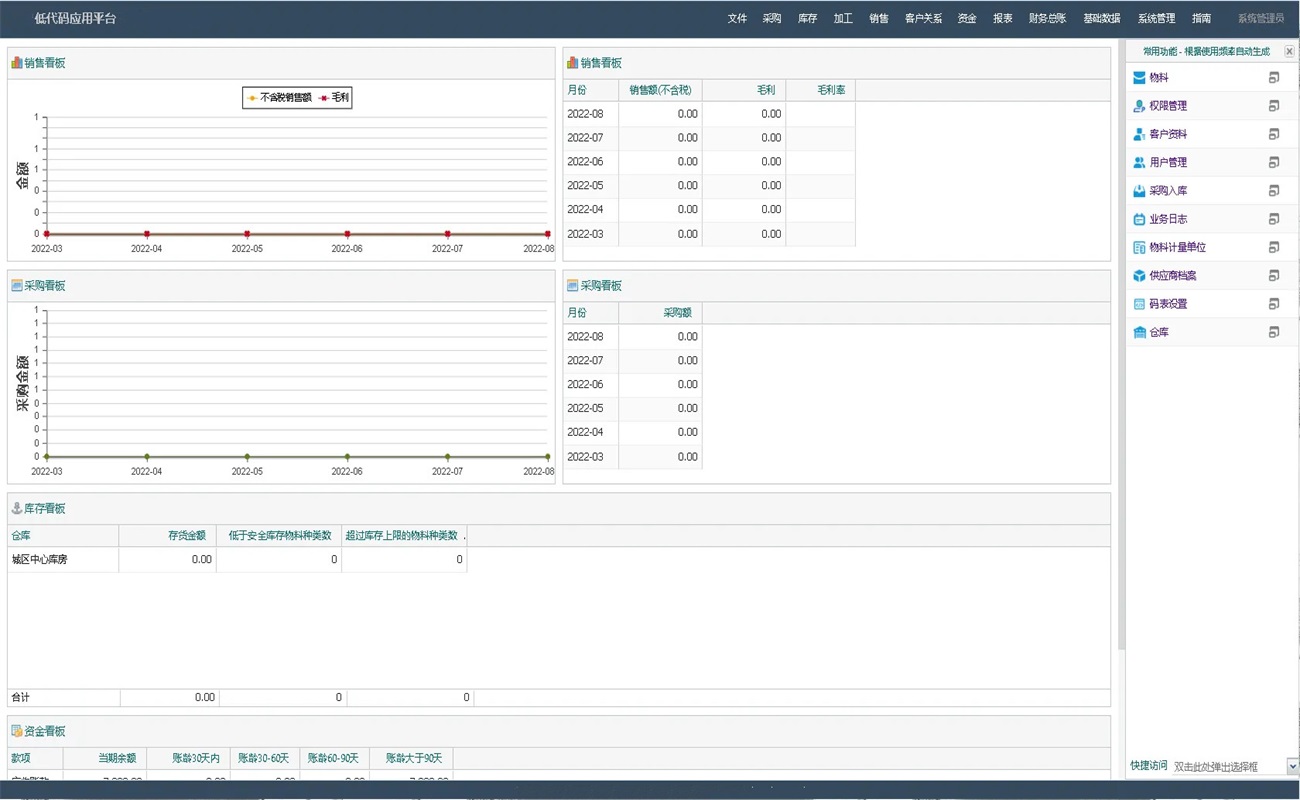Click the 用户管理 people icon
Viewport: 1300px width, 800px height.
click(1139, 162)
